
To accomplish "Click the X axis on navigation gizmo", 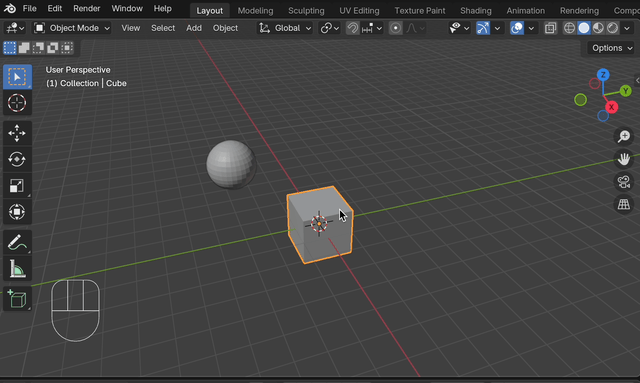I will (x=611, y=107).
